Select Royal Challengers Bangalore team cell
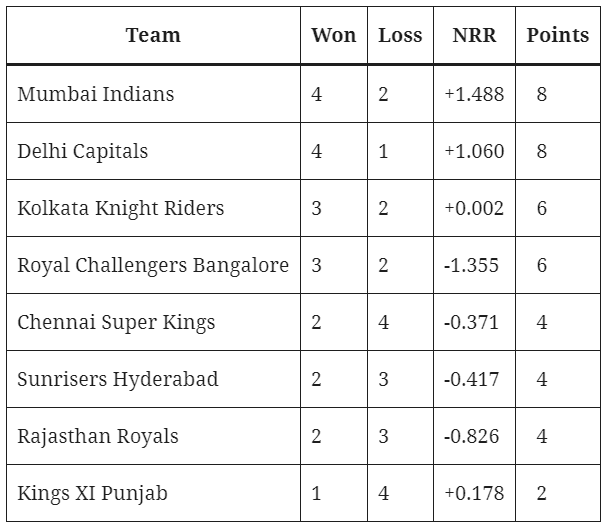 pyautogui.click(x=153, y=265)
